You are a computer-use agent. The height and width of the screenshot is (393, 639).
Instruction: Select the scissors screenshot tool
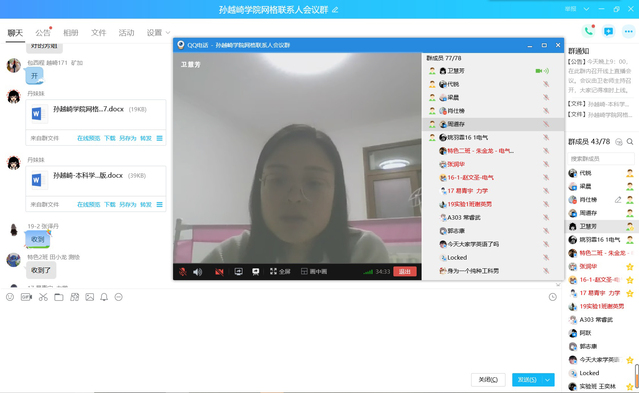click(43, 297)
